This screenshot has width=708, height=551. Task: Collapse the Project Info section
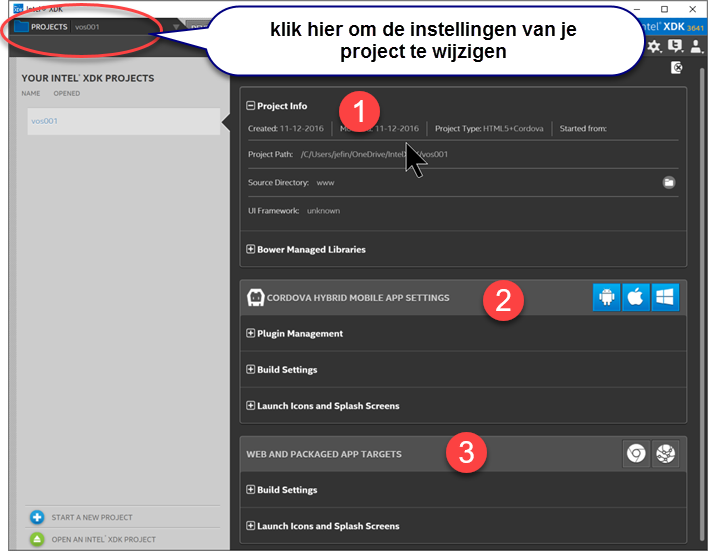click(251, 106)
